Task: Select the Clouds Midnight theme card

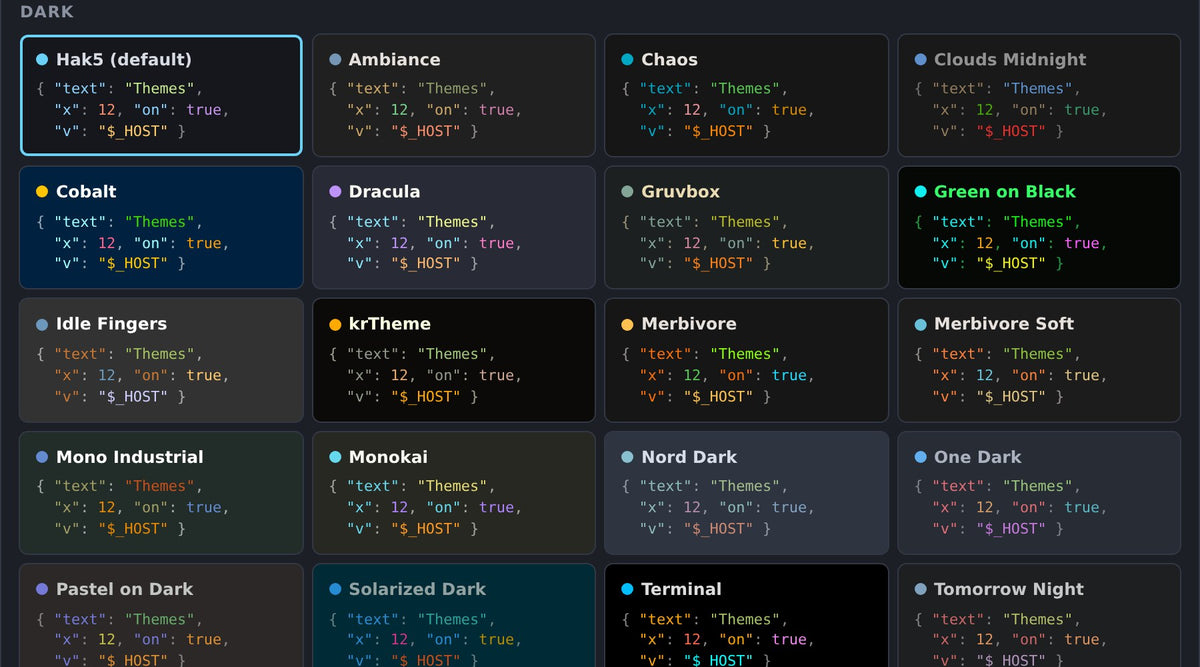Action: (1039, 95)
